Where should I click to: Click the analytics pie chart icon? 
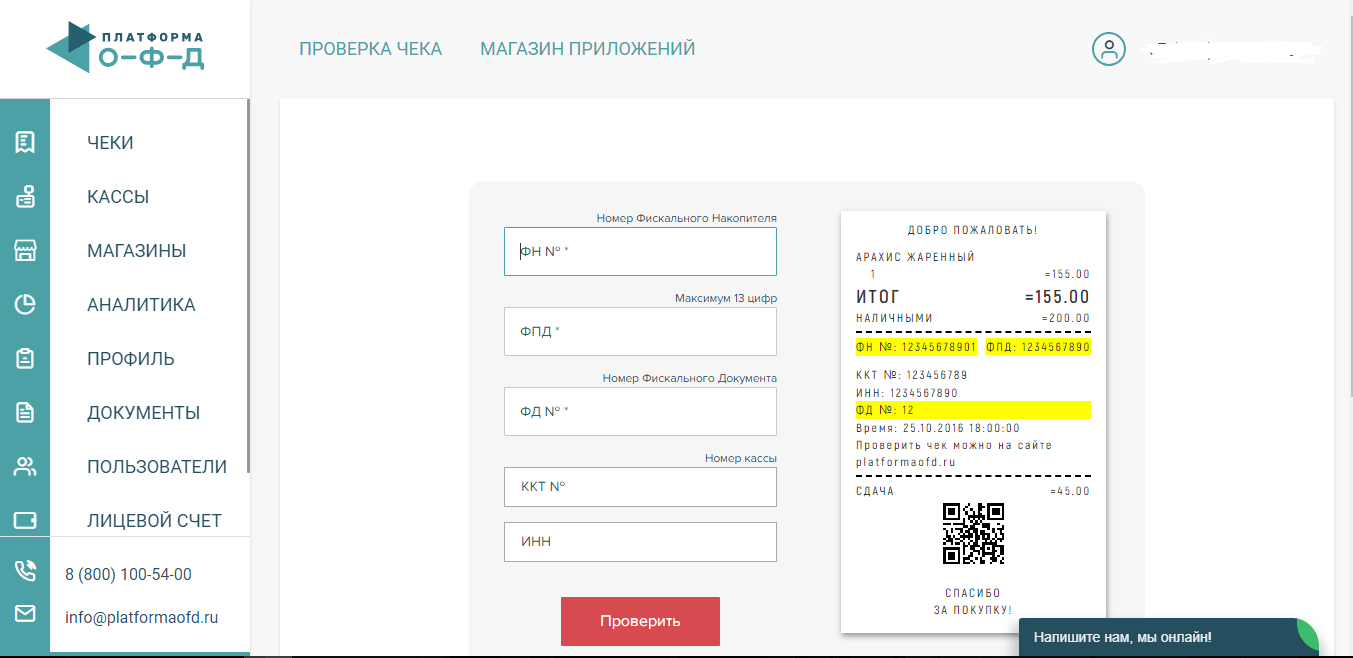coord(25,305)
